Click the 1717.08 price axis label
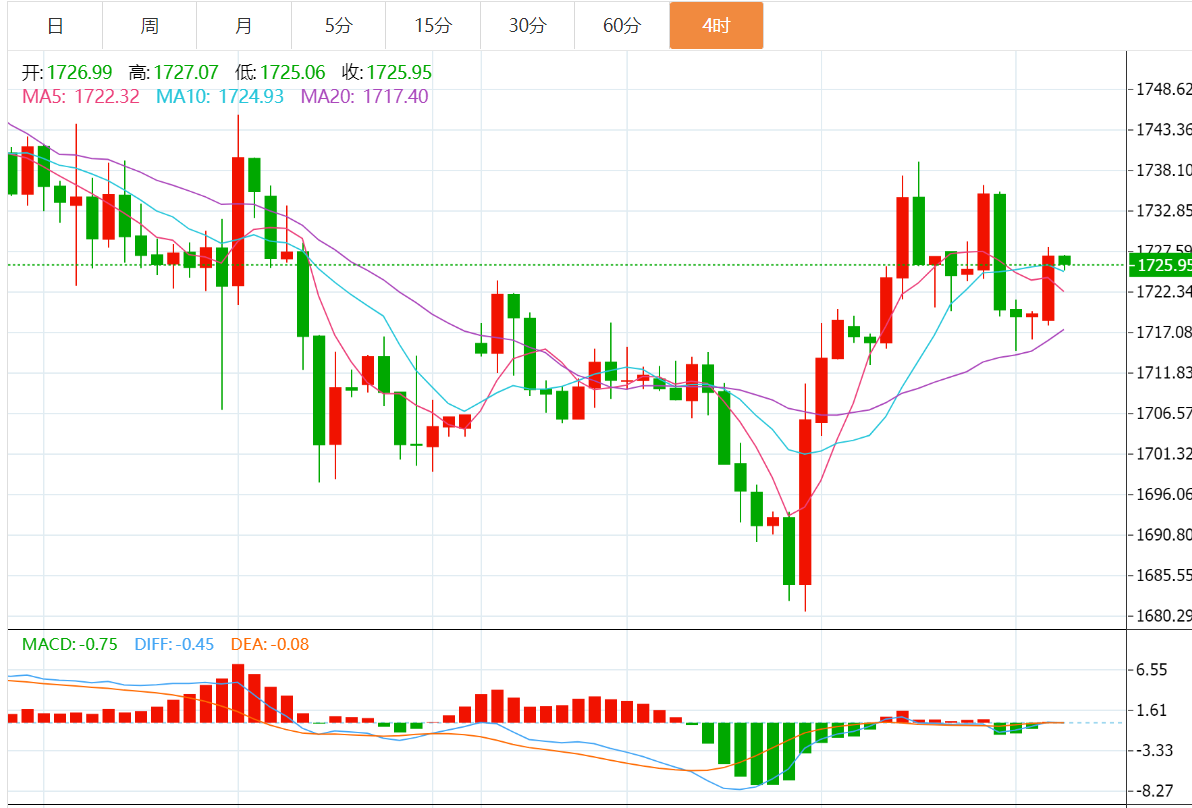This screenshot has height=808, width=1192. tap(1163, 332)
